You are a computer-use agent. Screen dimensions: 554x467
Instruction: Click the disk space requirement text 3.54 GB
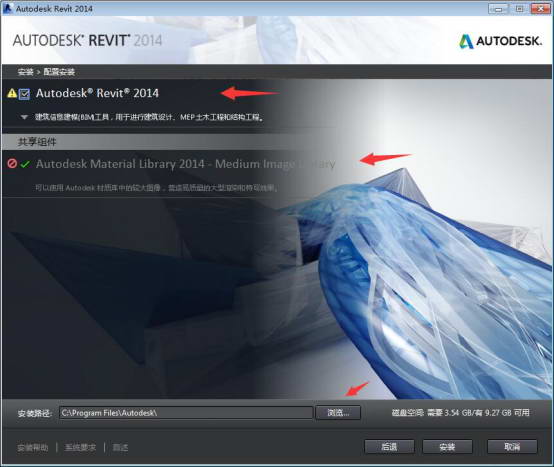coord(460,413)
